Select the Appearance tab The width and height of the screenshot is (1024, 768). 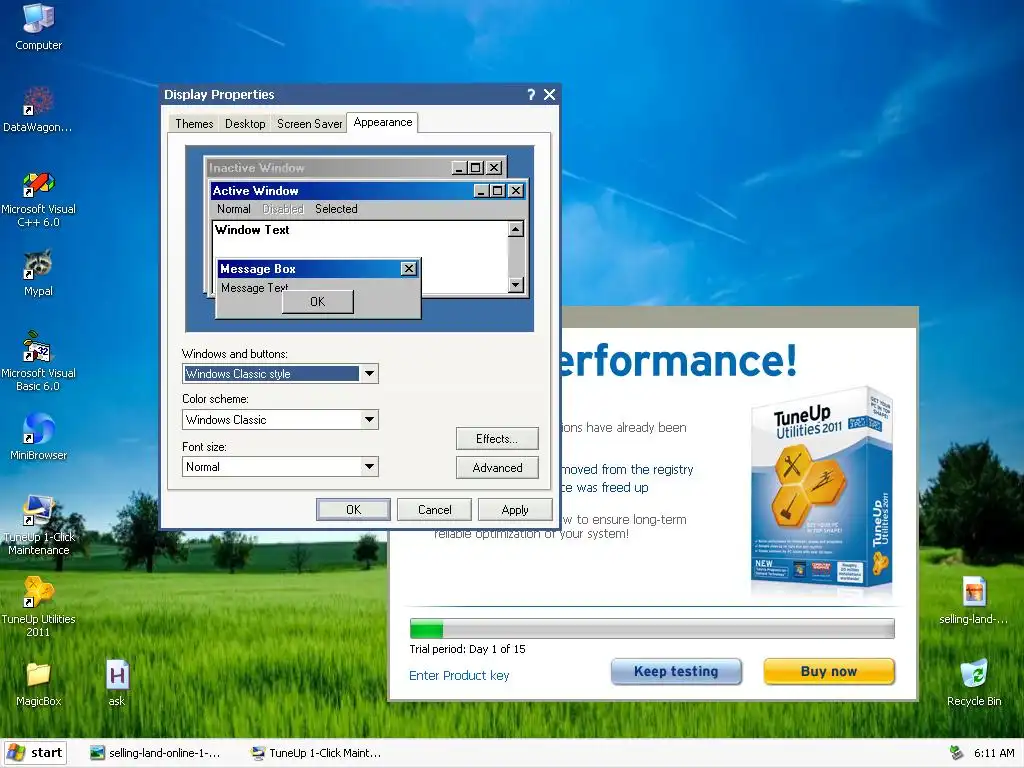click(383, 122)
